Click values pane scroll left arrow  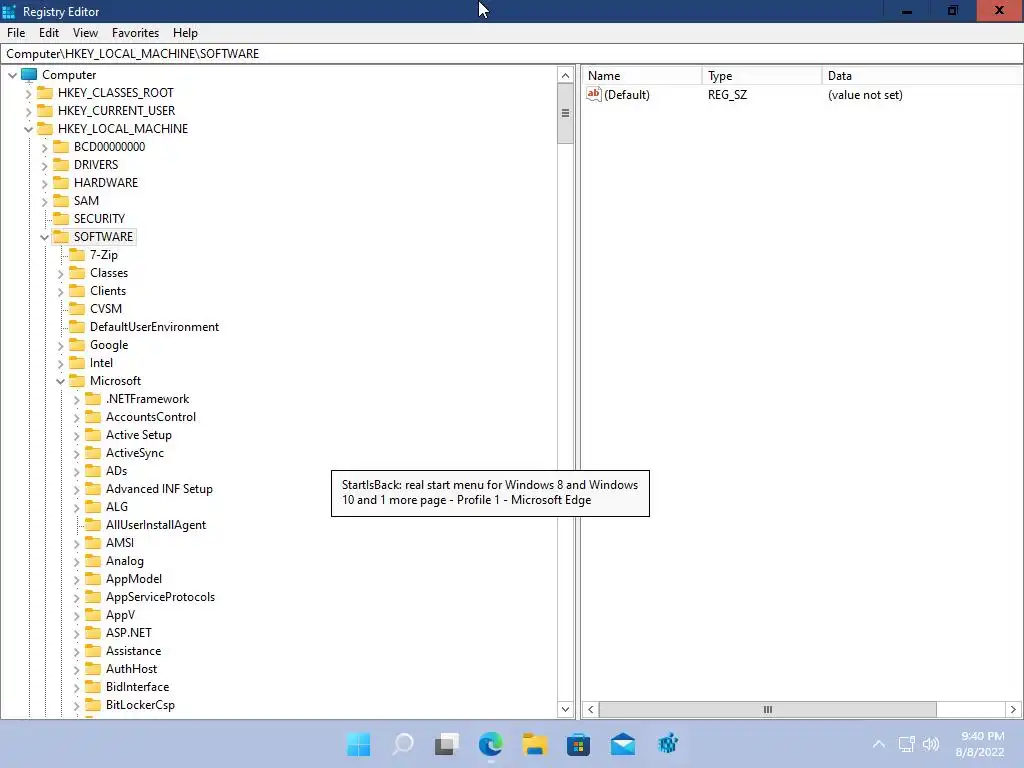(590, 709)
